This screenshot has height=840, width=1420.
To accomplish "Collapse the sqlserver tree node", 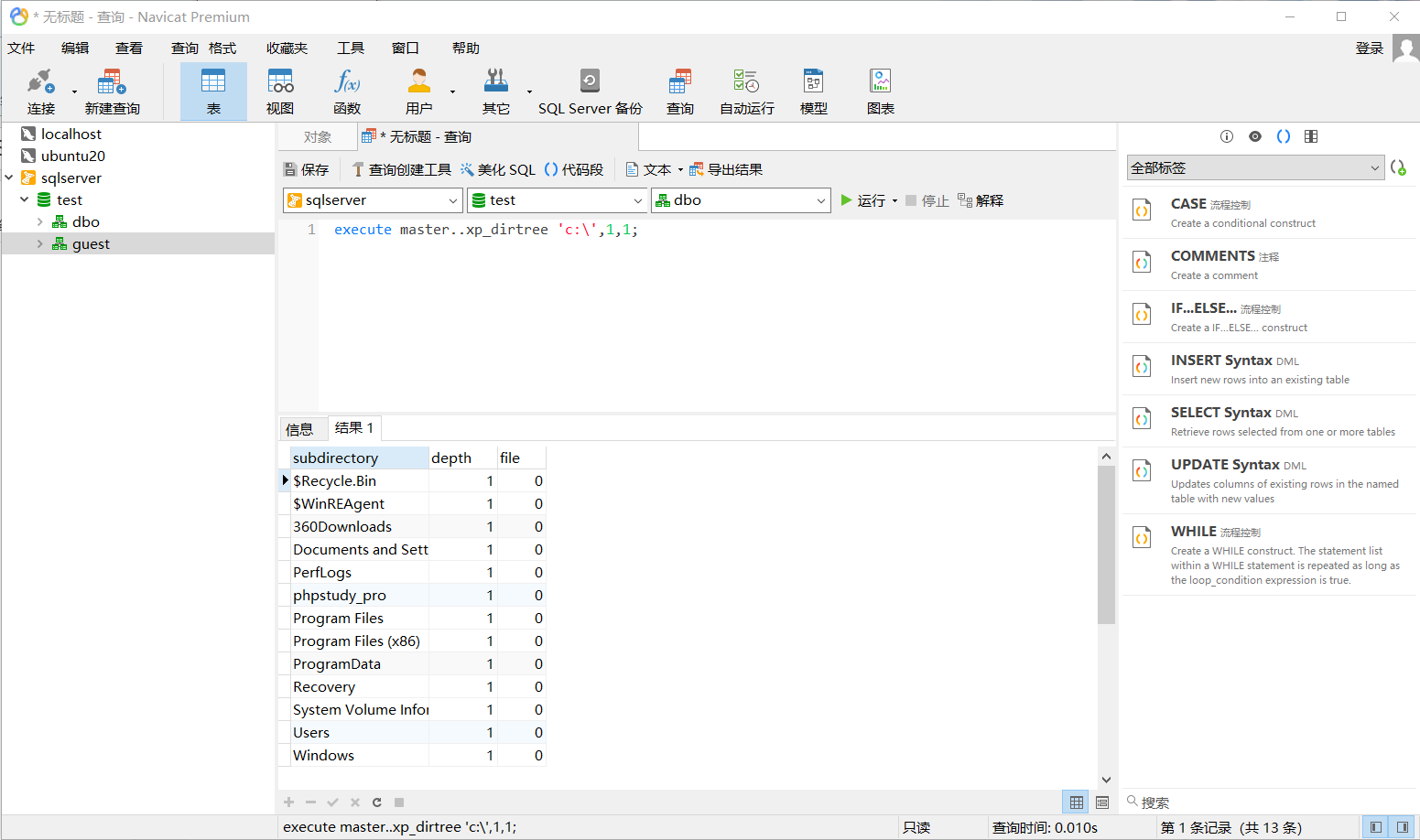I will point(9,178).
